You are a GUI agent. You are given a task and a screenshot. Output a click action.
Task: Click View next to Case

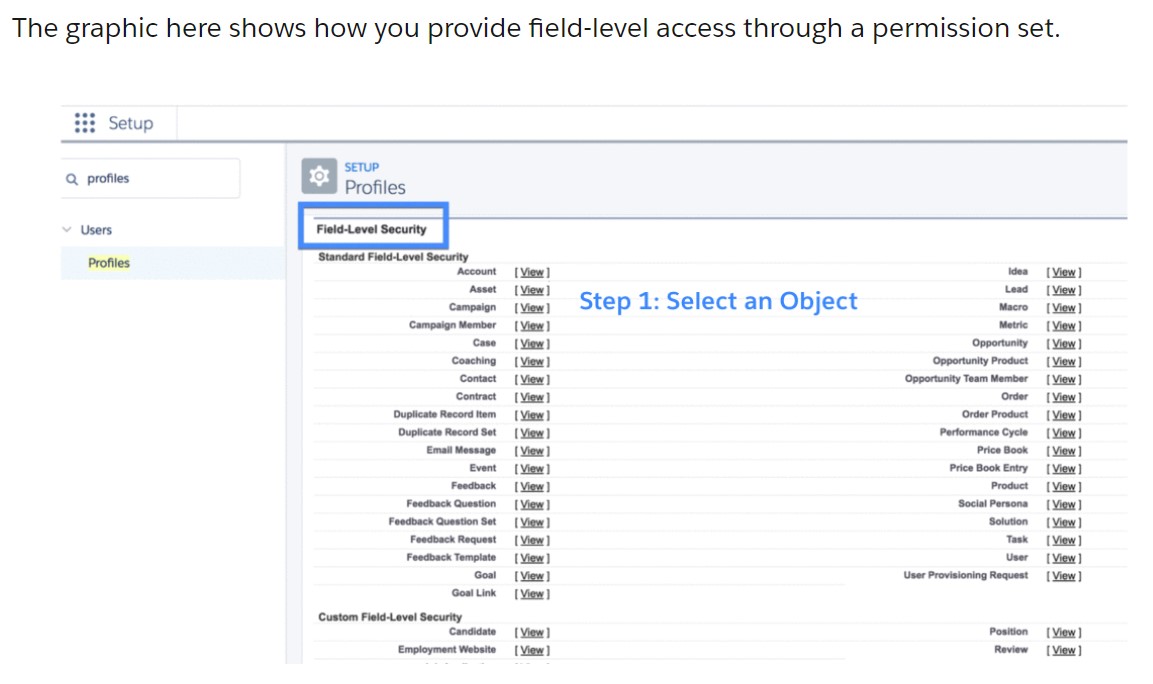(532, 344)
